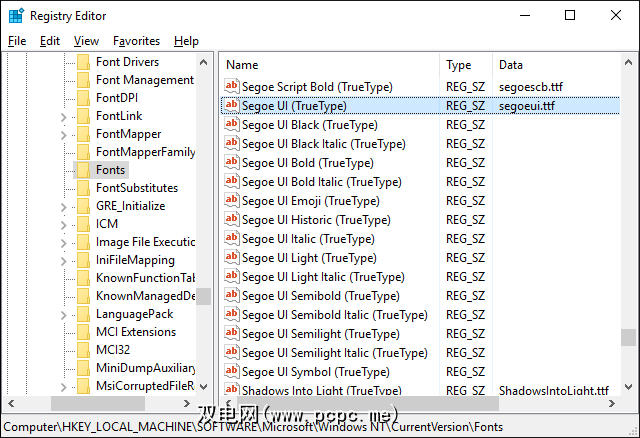Expand the LanguagePack key
Viewport: 640px width, 438px height.
[x=63, y=315]
